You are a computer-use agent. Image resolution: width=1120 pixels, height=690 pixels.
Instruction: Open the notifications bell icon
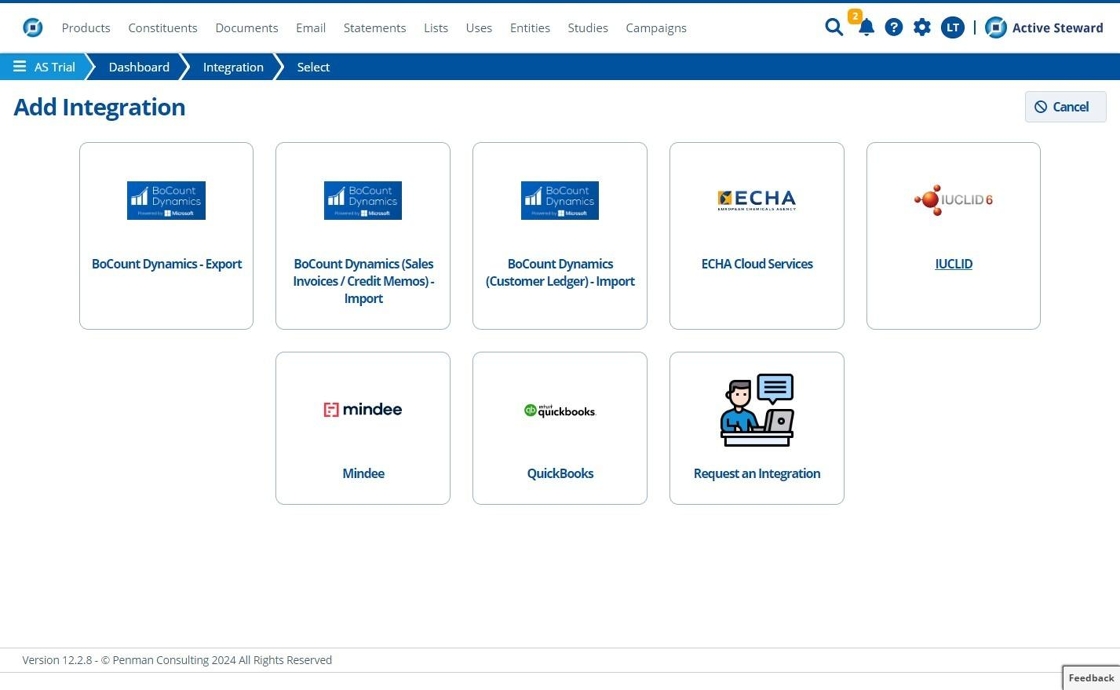[866, 27]
